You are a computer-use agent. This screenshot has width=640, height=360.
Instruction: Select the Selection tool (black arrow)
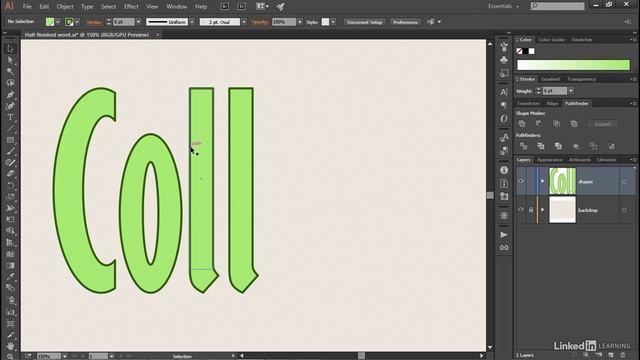pyautogui.click(x=10, y=49)
